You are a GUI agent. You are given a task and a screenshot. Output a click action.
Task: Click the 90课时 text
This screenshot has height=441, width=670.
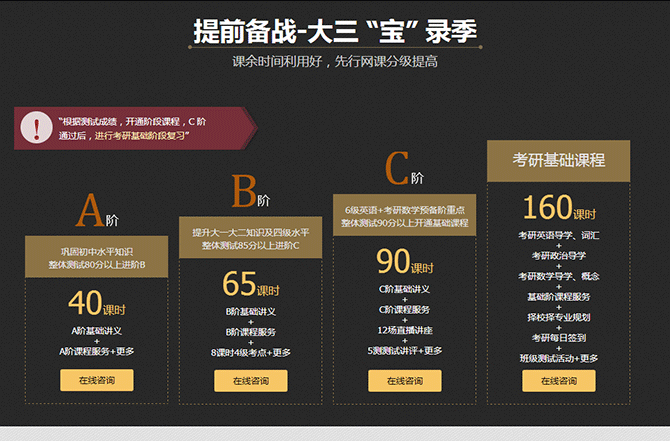coord(404,262)
